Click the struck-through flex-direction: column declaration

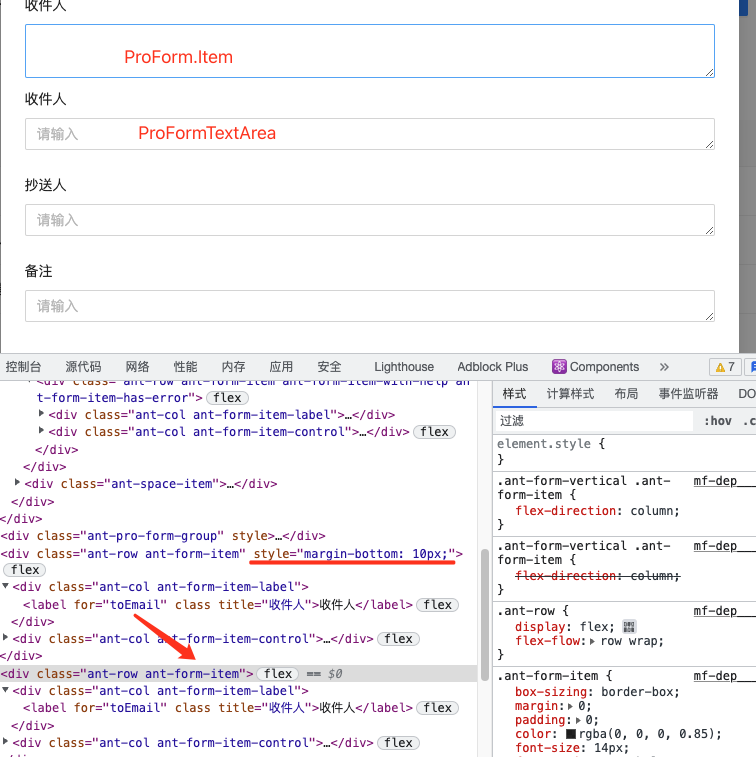click(x=598, y=576)
